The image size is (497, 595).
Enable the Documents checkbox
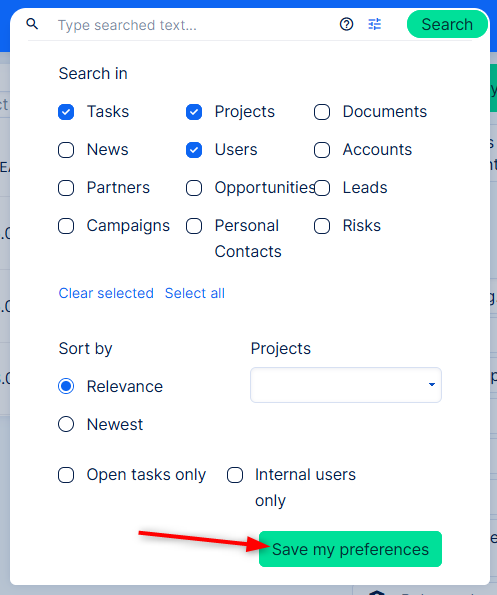(322, 112)
